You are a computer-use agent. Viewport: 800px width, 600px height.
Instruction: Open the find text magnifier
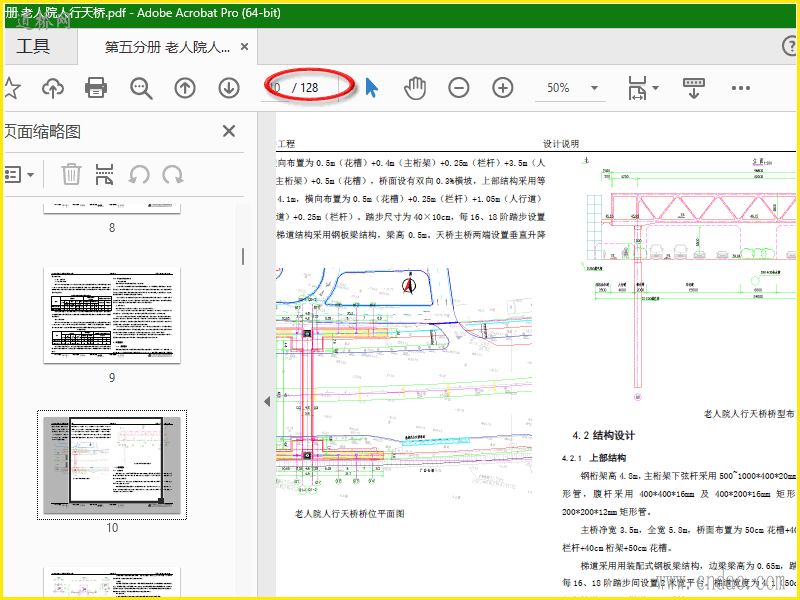[141, 88]
